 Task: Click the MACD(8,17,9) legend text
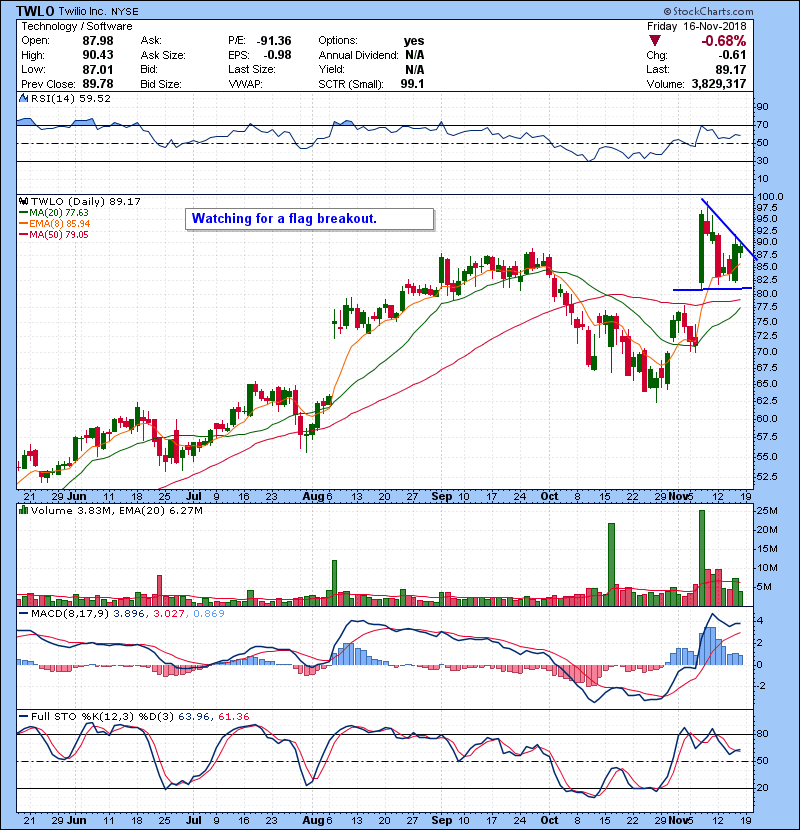[x=128, y=614]
